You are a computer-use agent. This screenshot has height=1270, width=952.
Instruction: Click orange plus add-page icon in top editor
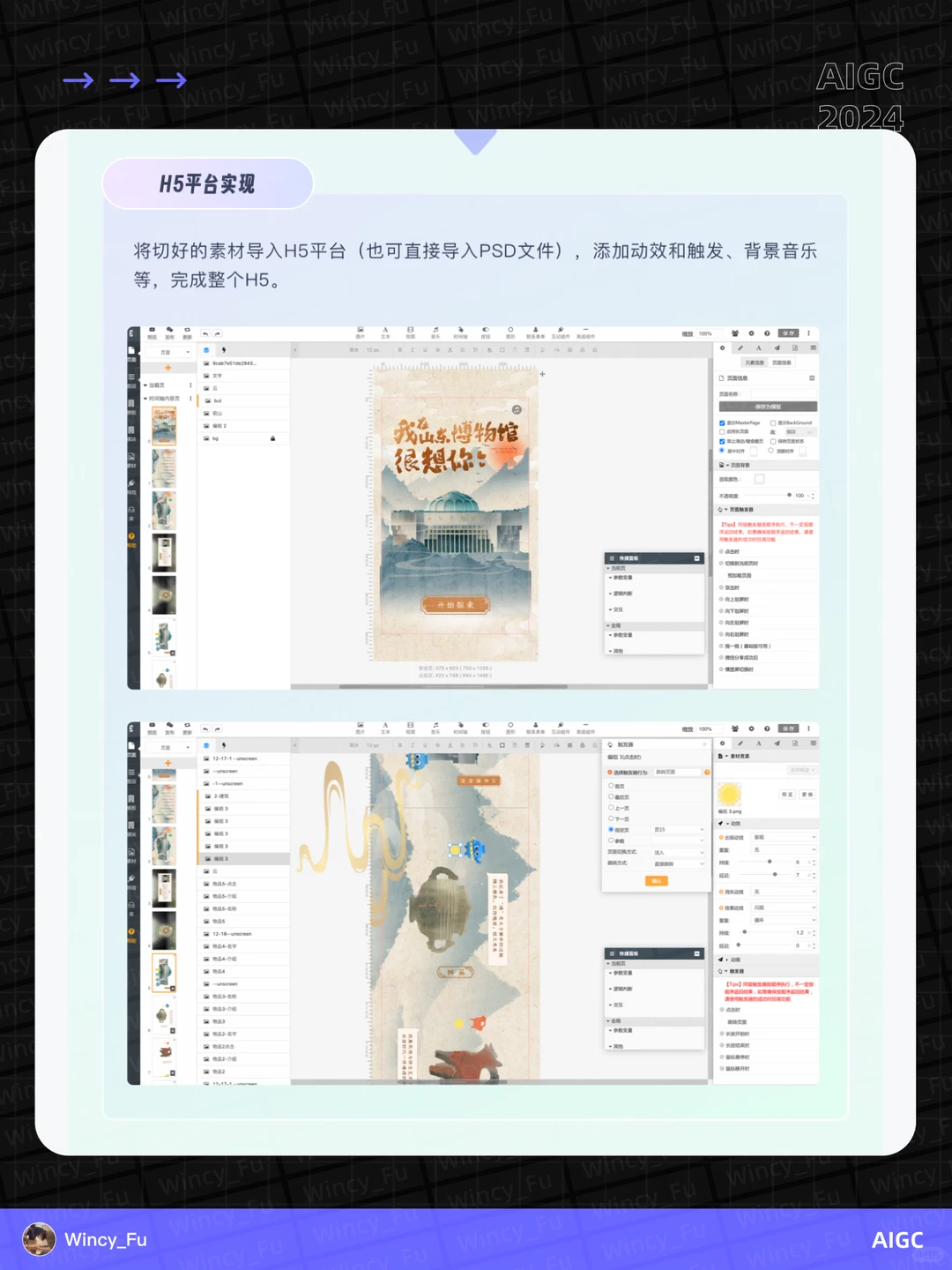(167, 368)
